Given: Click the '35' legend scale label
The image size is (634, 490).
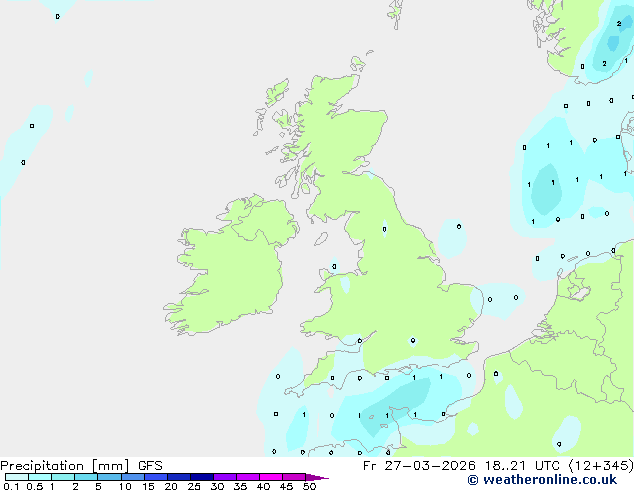Looking at the screenshot, I should coord(240,486).
